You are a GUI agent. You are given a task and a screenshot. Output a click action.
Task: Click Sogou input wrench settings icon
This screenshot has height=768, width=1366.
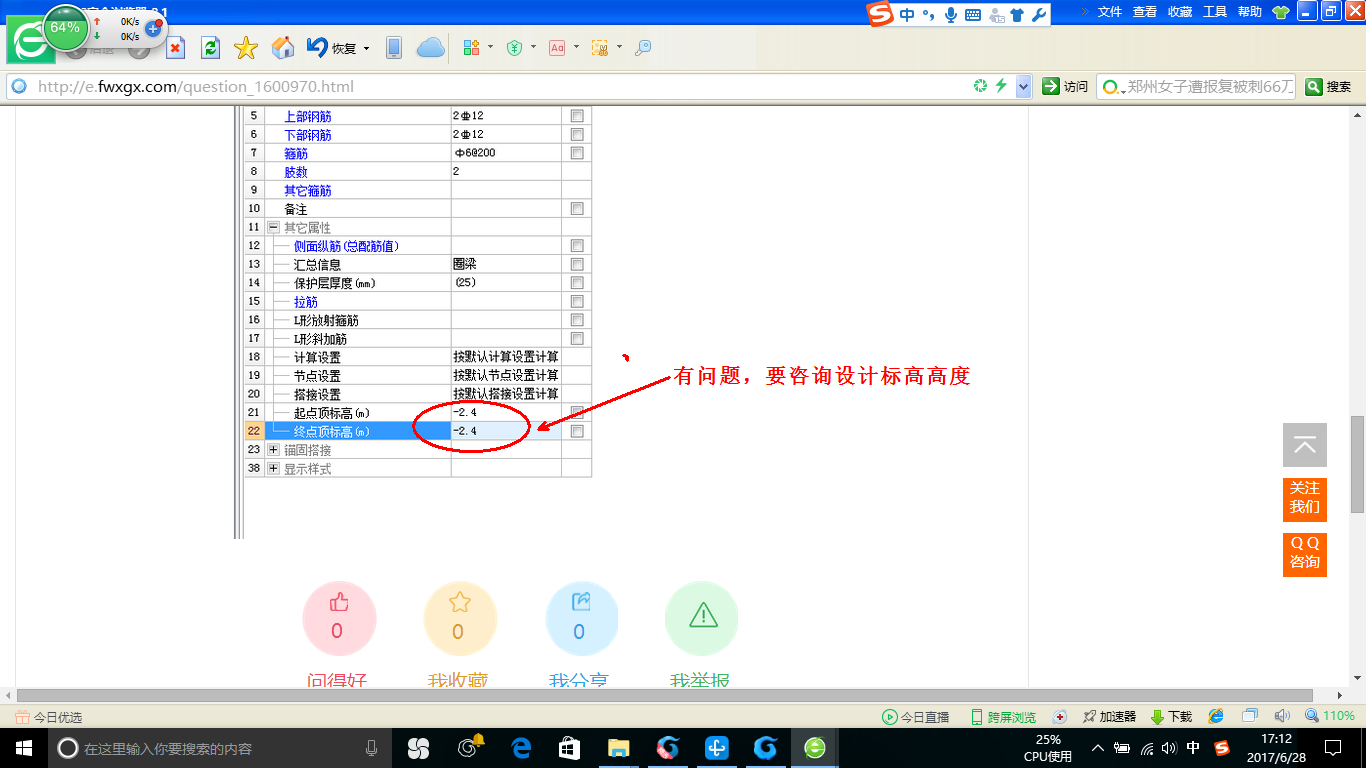1039,15
